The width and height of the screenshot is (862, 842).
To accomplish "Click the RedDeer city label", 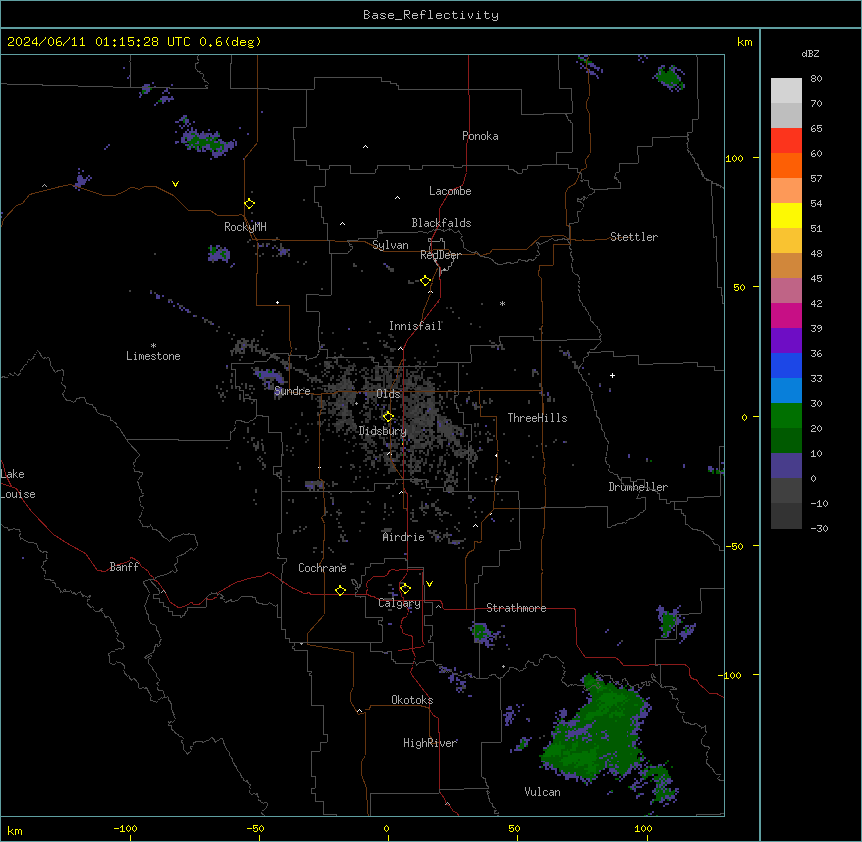I will (440, 255).
